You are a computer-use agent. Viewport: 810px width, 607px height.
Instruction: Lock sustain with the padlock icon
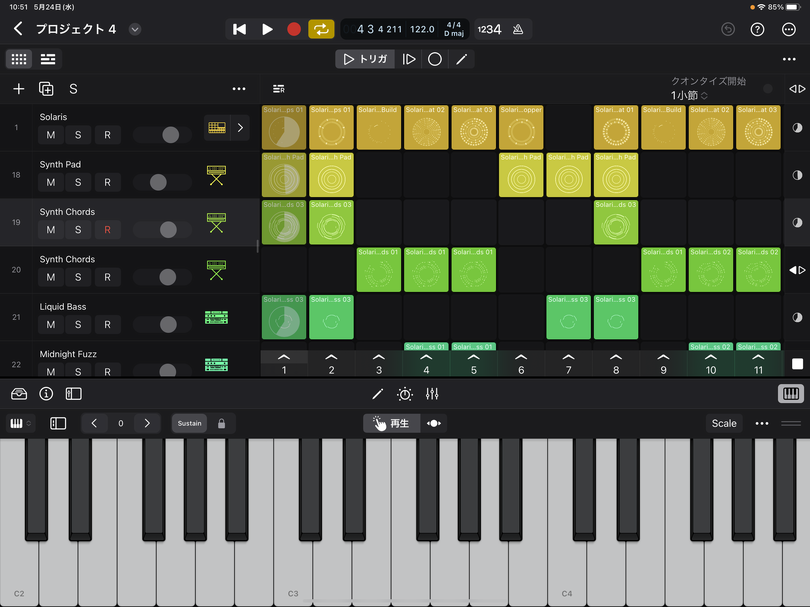point(222,424)
